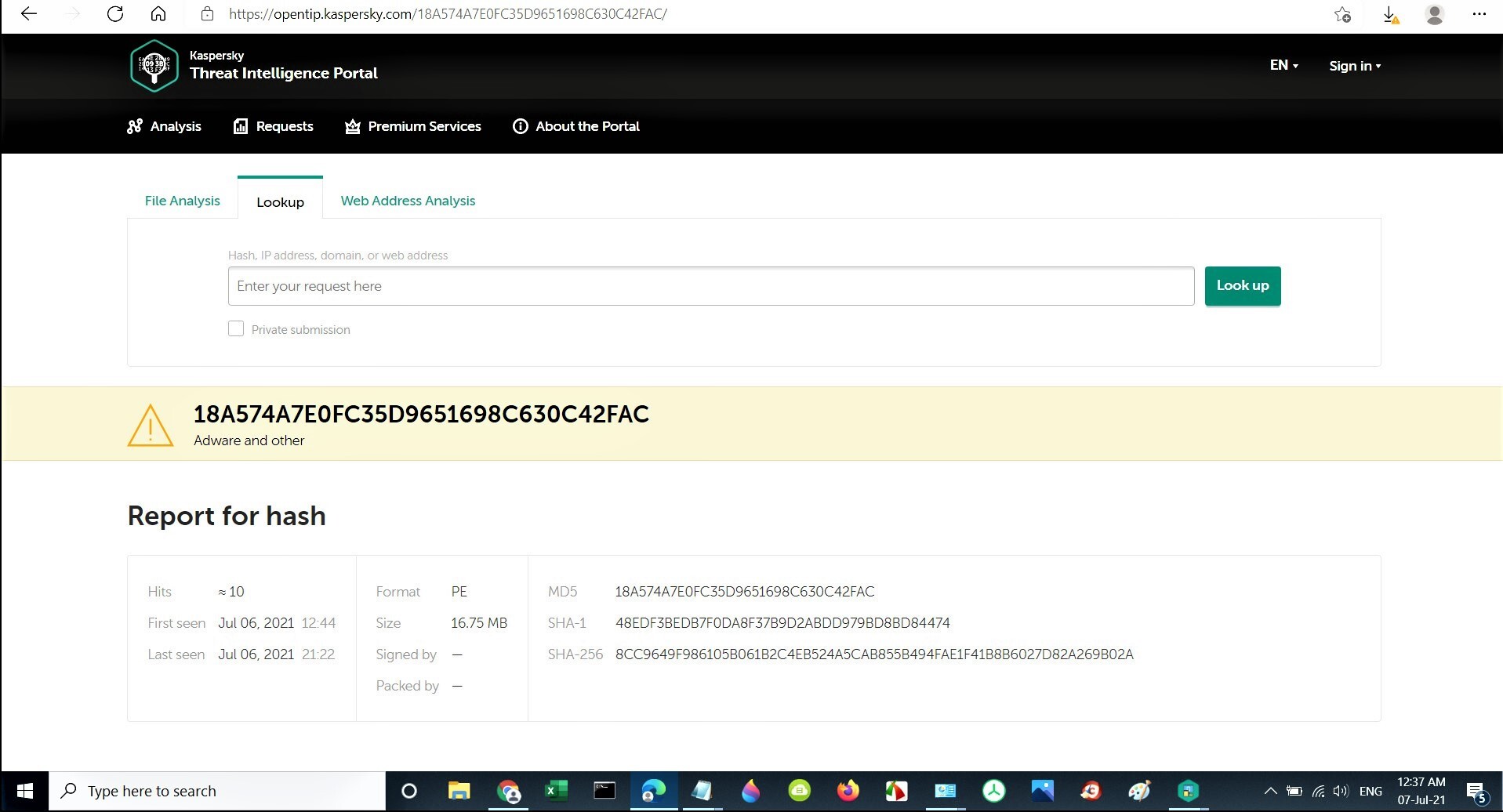The width and height of the screenshot is (1503, 812).
Task: Click the 'Report for hash' heading
Action: [227, 516]
